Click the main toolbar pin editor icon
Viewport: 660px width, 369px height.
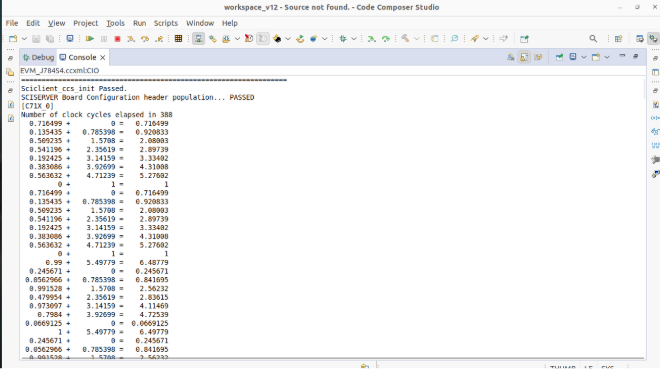coord(524,39)
